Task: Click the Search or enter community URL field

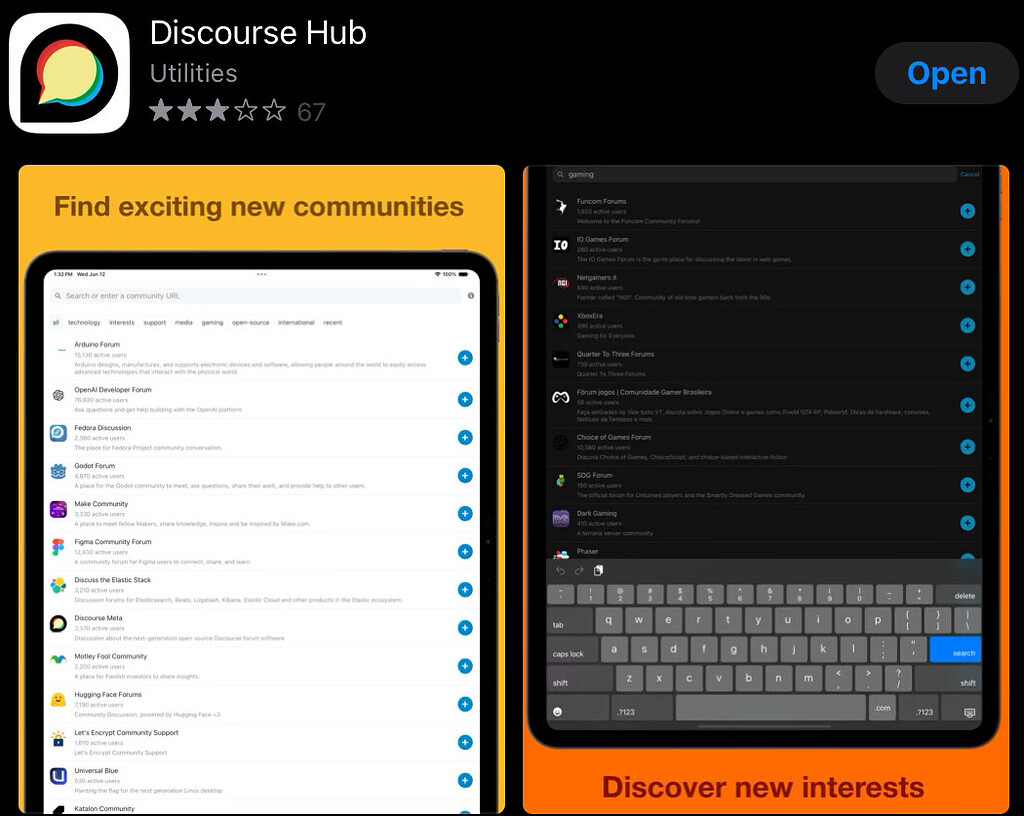Action: click(x=255, y=296)
